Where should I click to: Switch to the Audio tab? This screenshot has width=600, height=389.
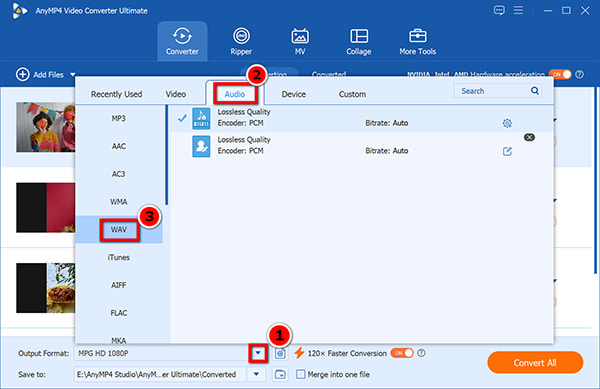tap(235, 94)
